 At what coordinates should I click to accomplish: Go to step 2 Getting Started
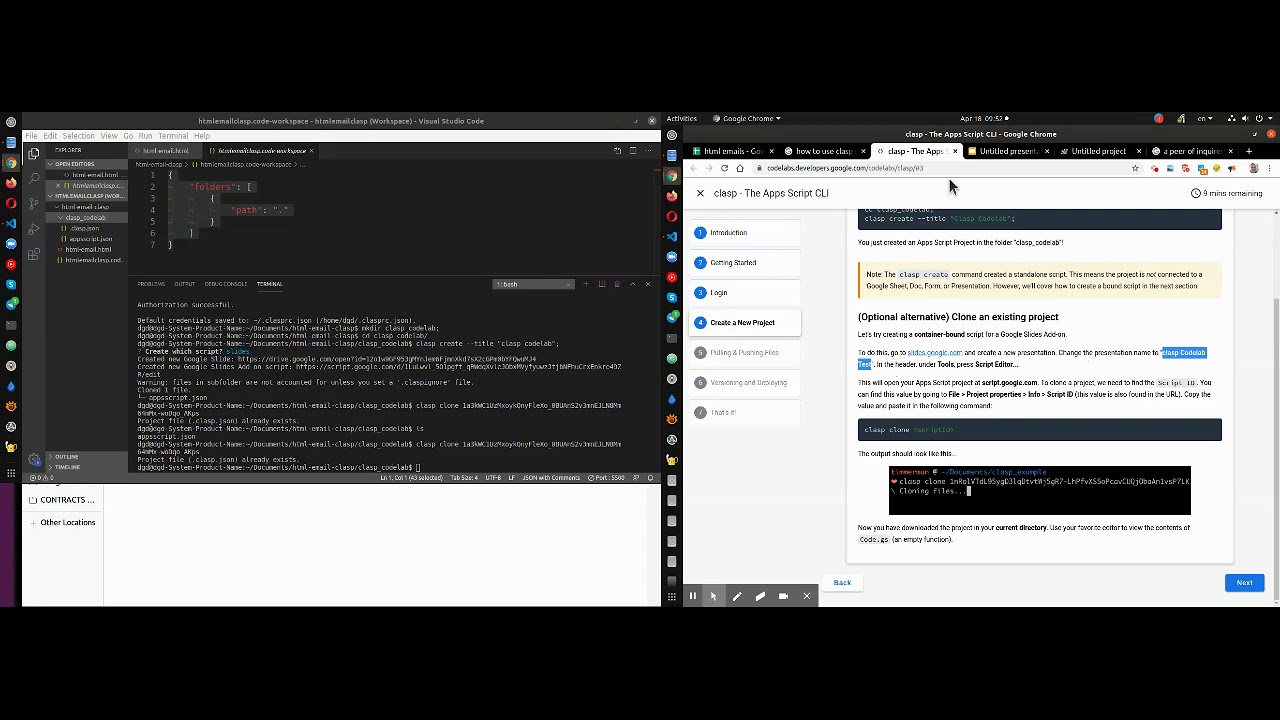tap(742, 263)
